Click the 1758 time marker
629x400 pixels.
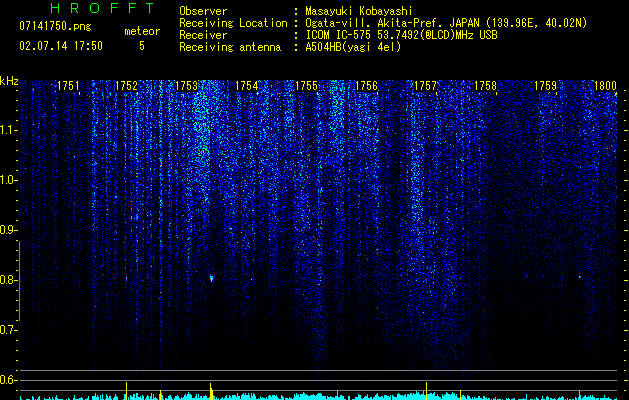[485, 86]
